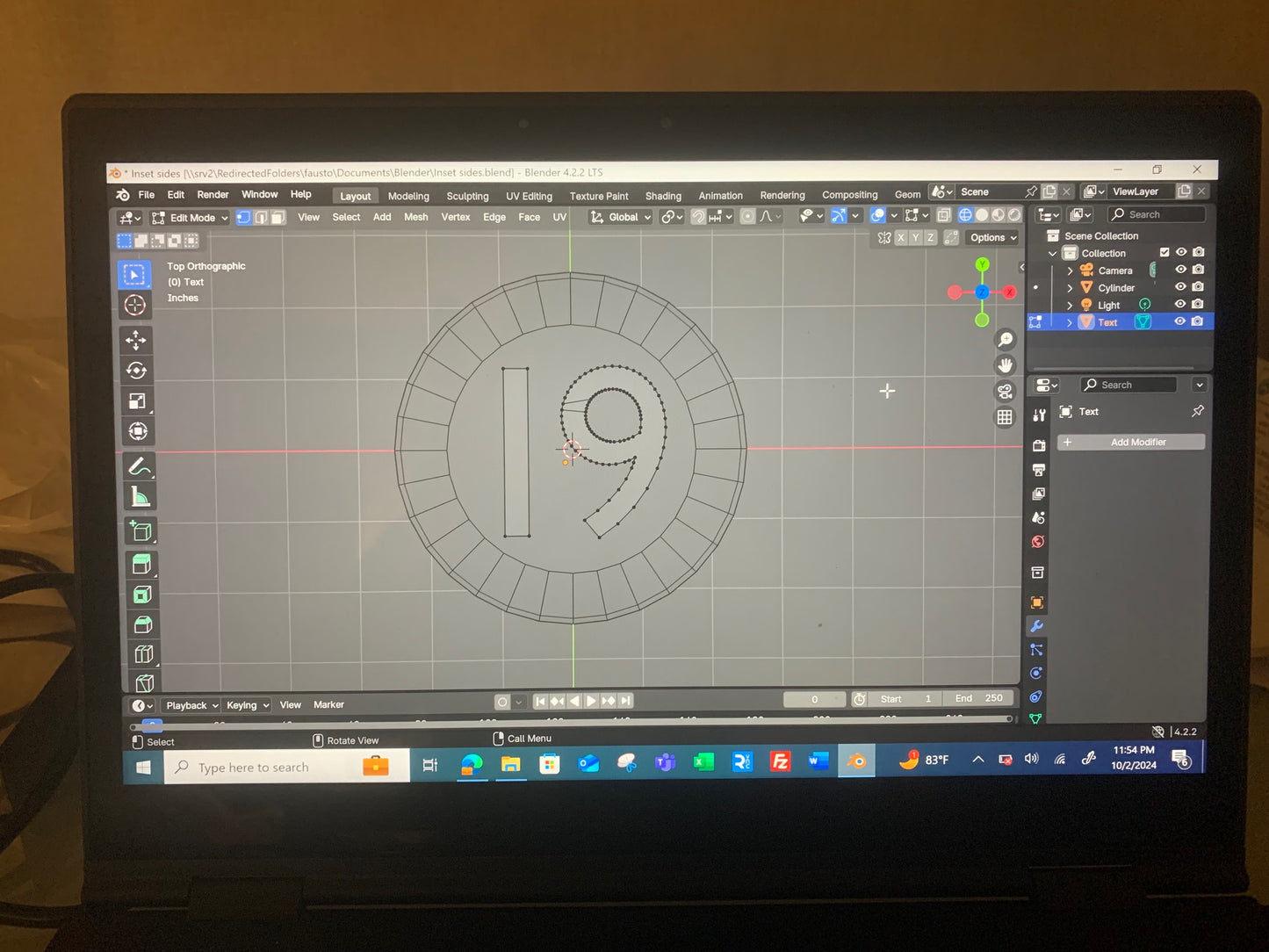Click the End frame field
Image resolution: width=1269 pixels, height=952 pixels.
(x=978, y=698)
